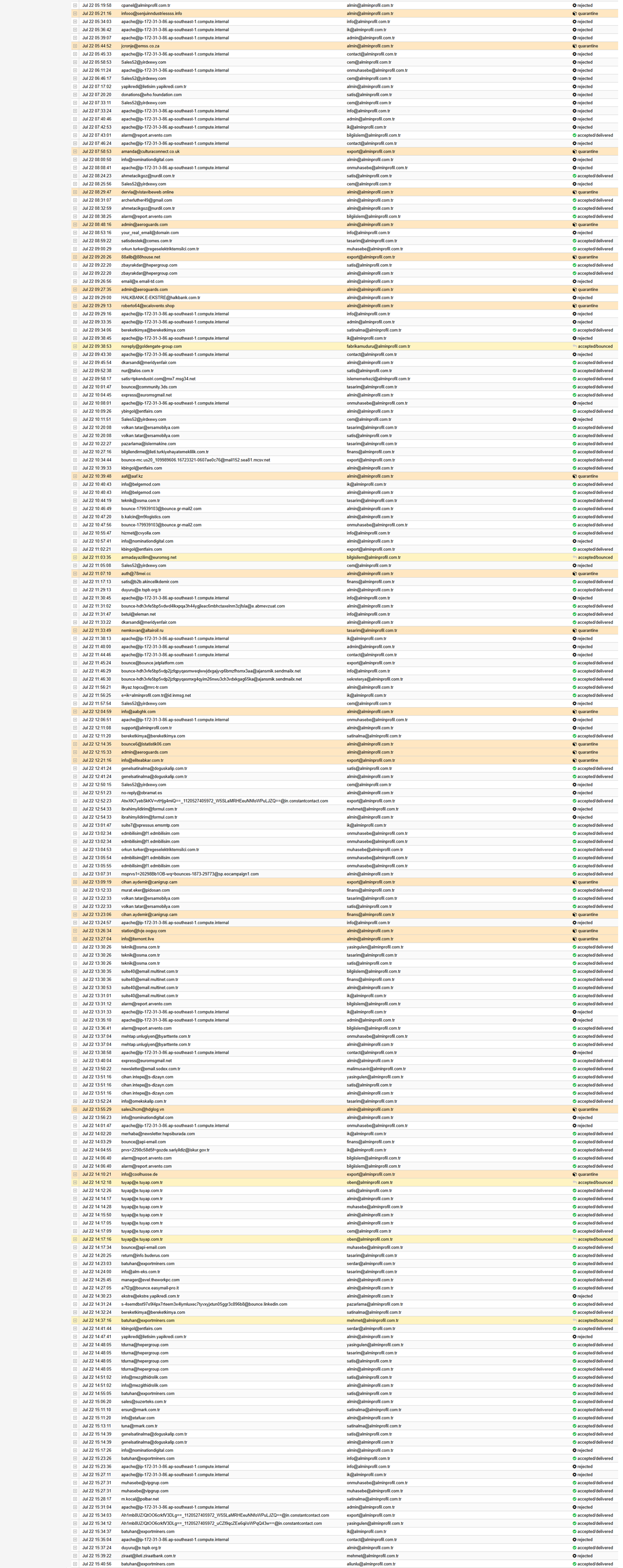Screen dimensions: 623x1568
Task: Expand the Jul 22 05:19:58 cpanel log row
Action: pyautogui.click(x=75, y=5)
